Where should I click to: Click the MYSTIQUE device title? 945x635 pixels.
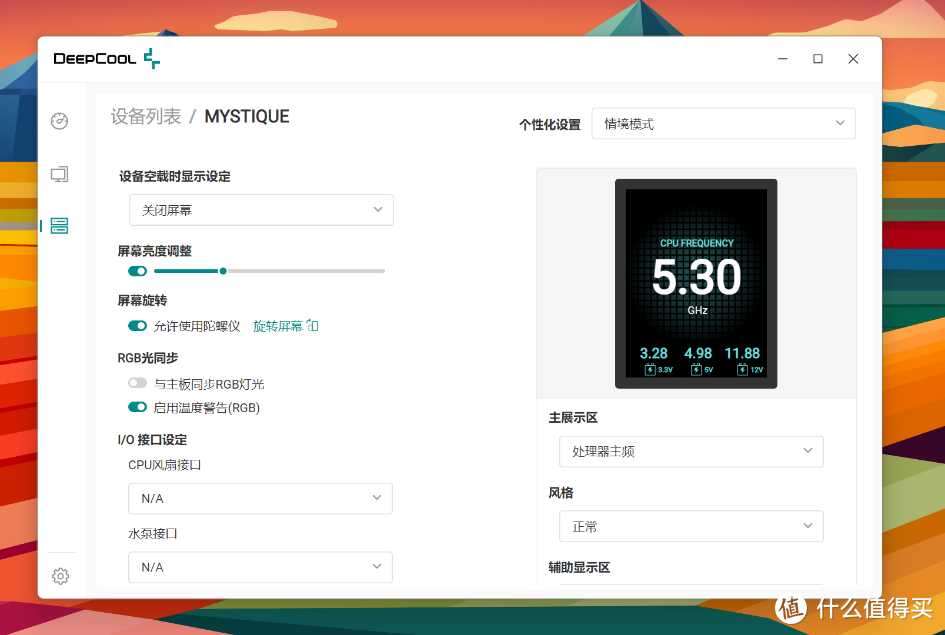[247, 116]
